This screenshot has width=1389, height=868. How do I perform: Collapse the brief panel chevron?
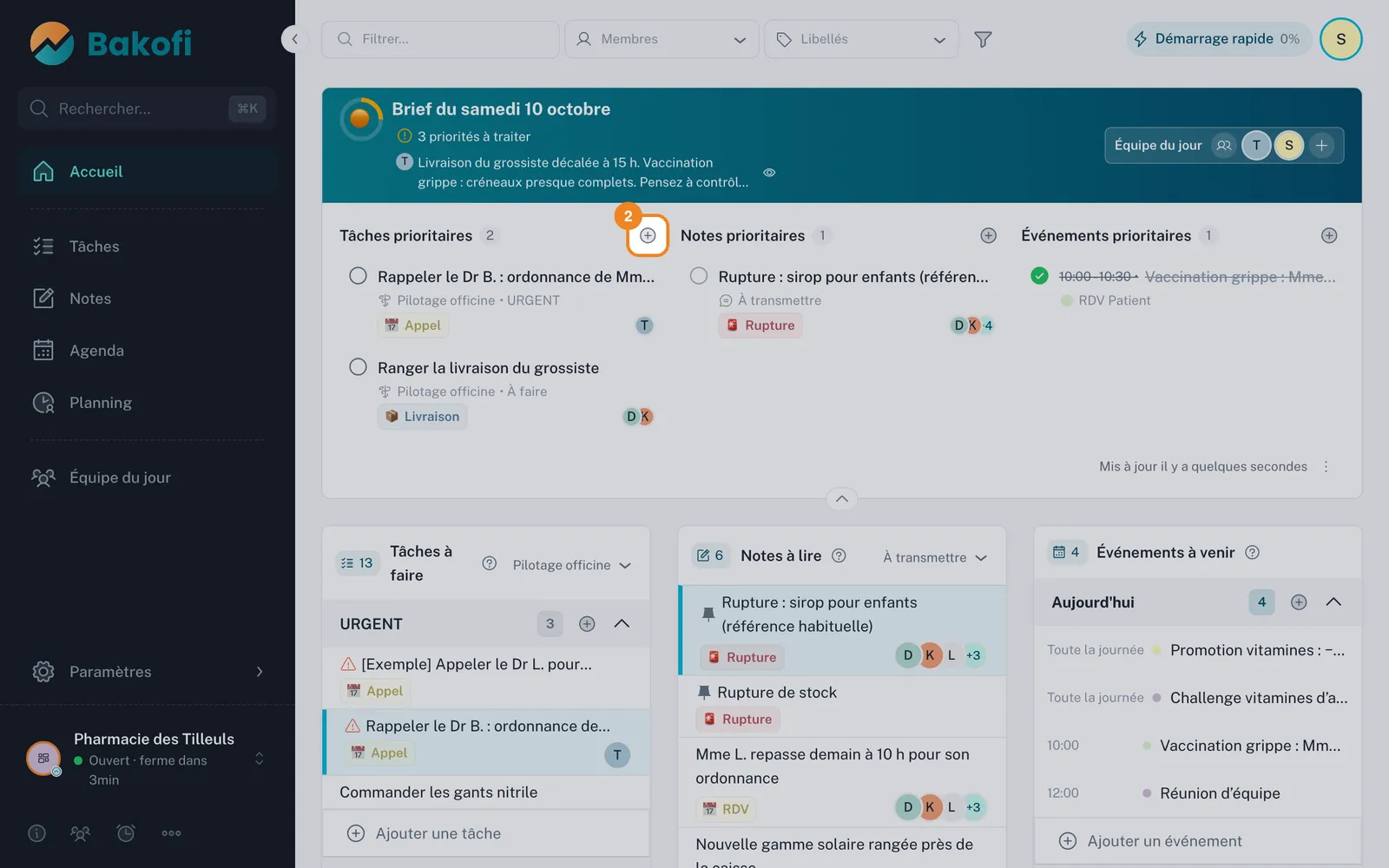point(842,499)
